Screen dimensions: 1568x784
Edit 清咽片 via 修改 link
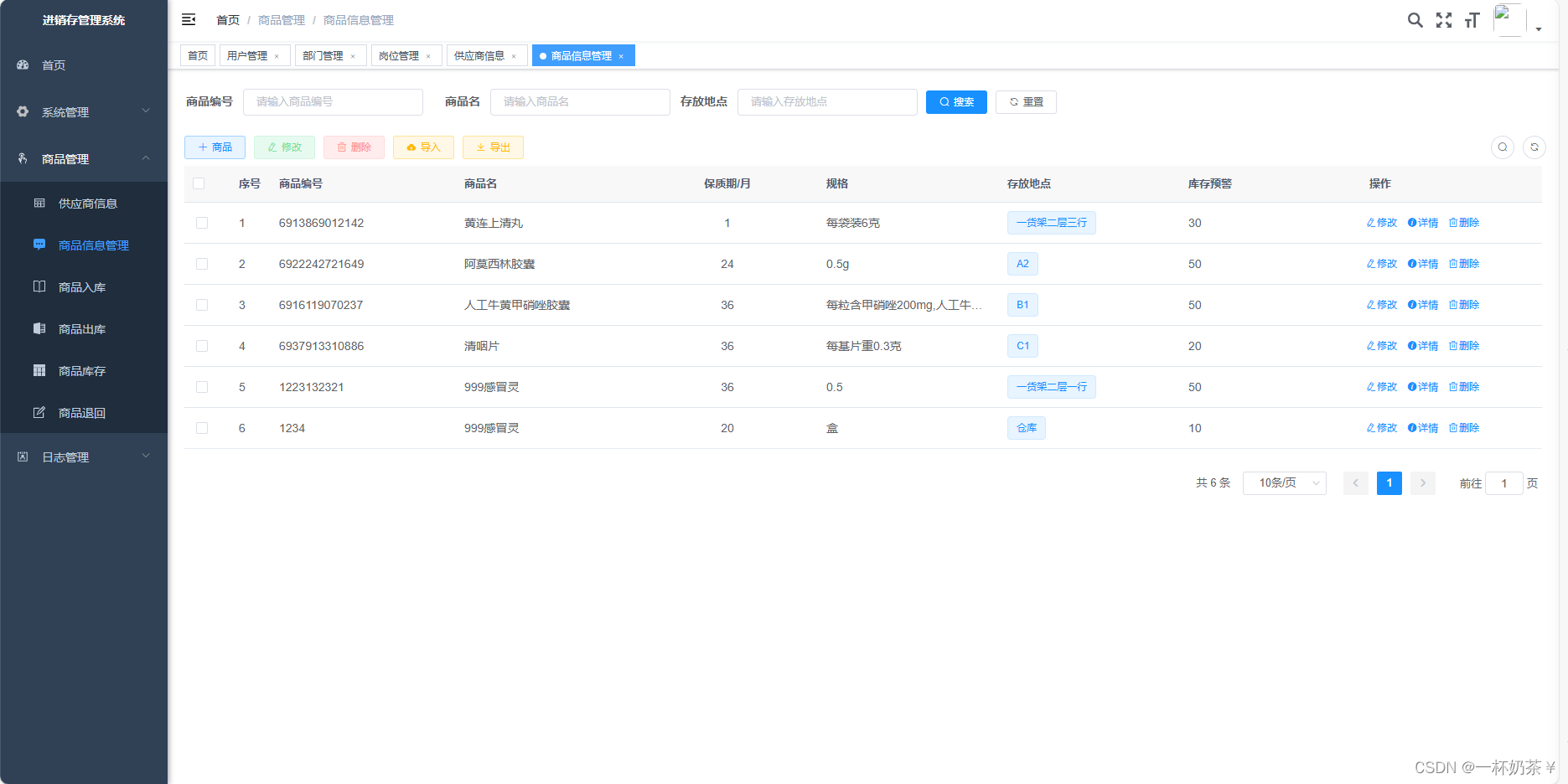coord(1382,346)
